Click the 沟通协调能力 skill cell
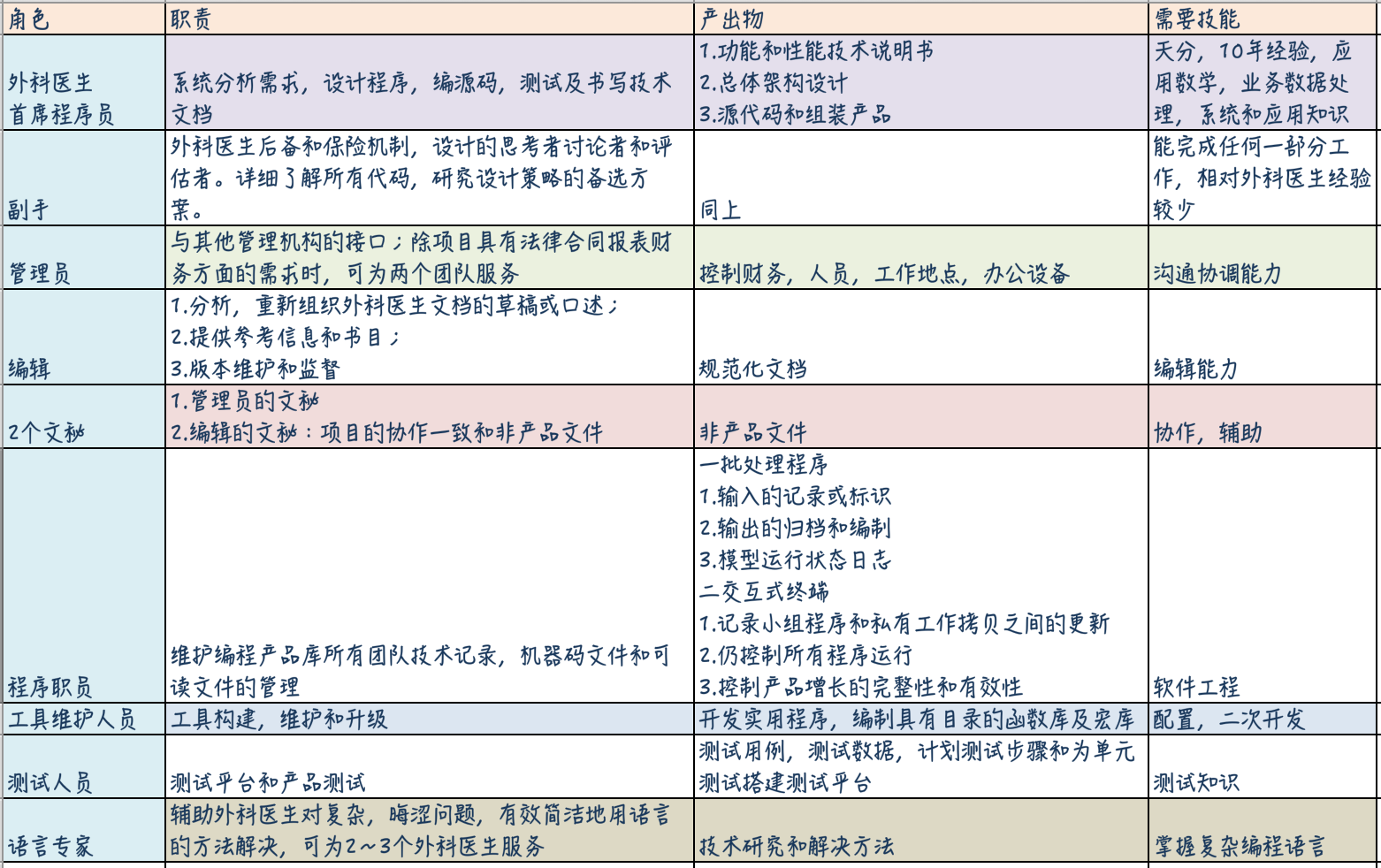 pyautogui.click(x=1264, y=257)
